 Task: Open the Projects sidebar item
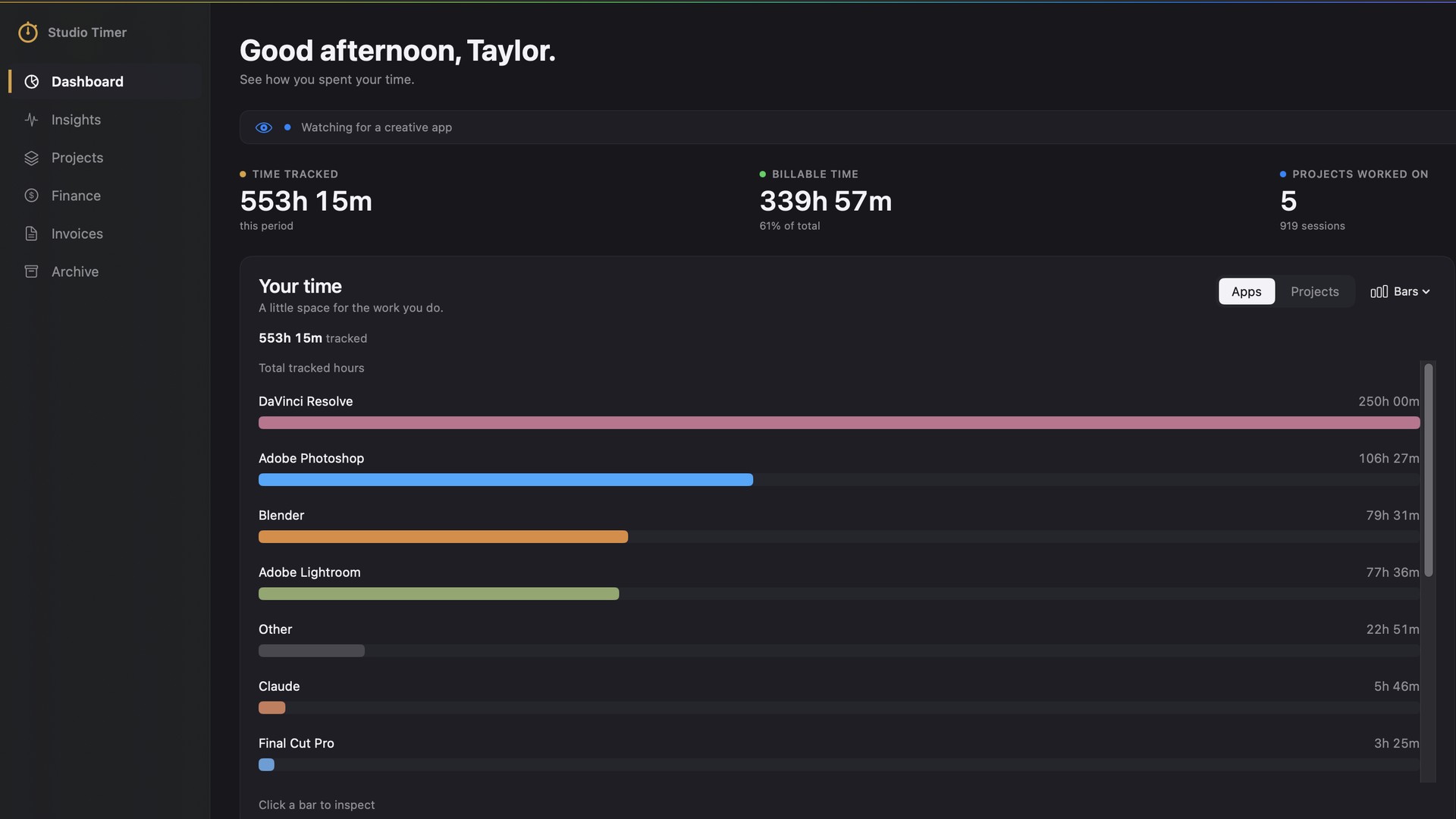click(105, 158)
